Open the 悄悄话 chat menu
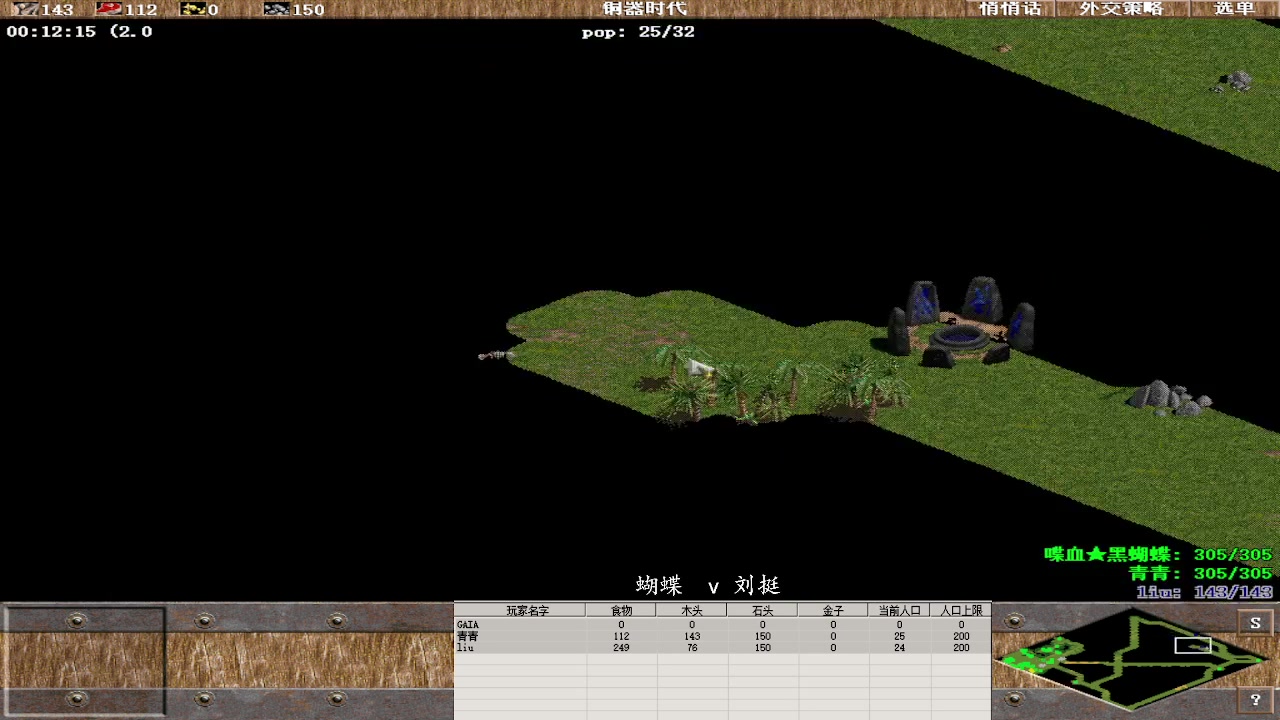Image resolution: width=1280 pixels, height=720 pixels. click(x=1010, y=9)
